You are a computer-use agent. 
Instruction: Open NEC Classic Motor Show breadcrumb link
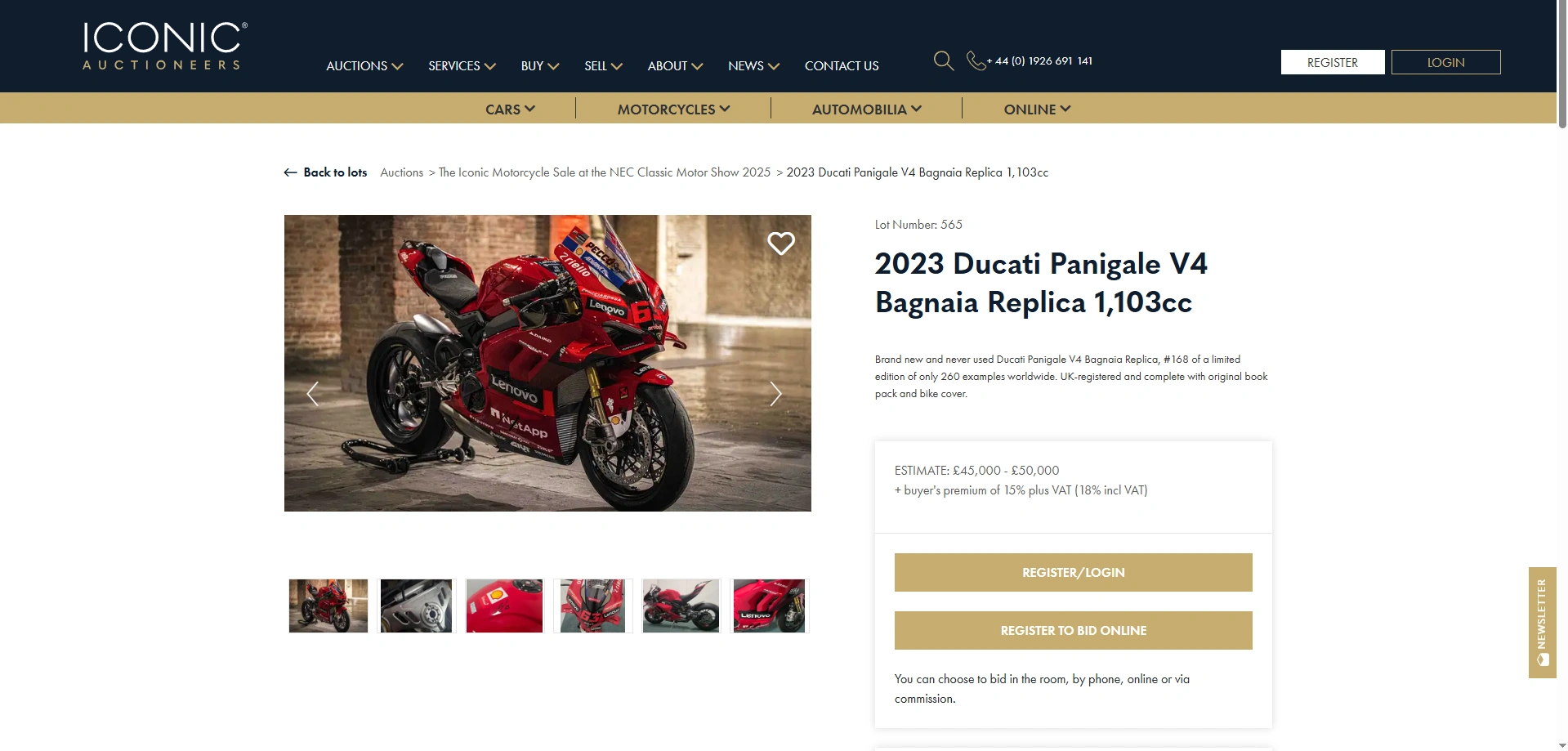605,172
